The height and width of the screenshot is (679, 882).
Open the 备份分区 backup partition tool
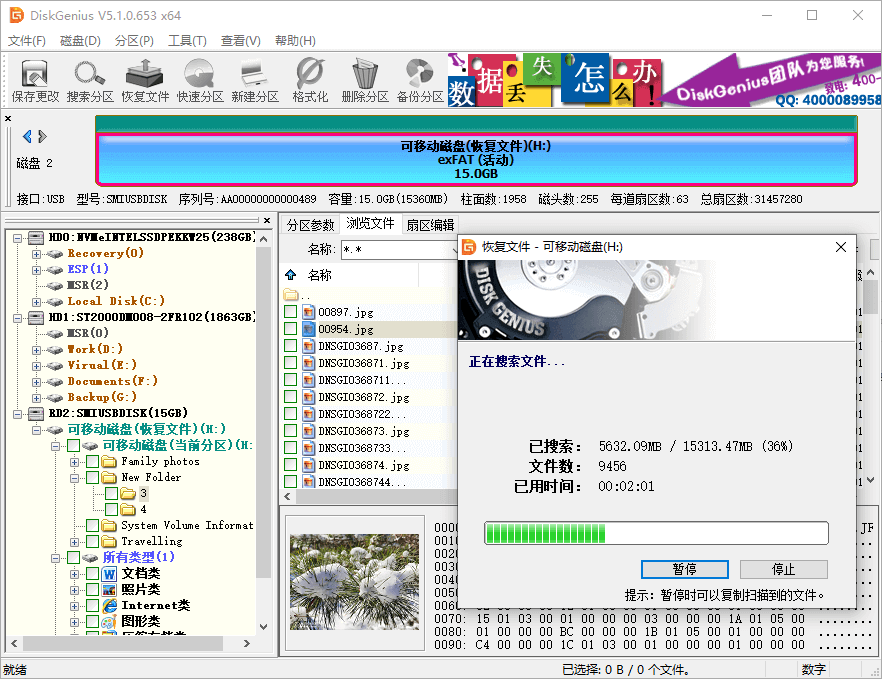coord(420,81)
